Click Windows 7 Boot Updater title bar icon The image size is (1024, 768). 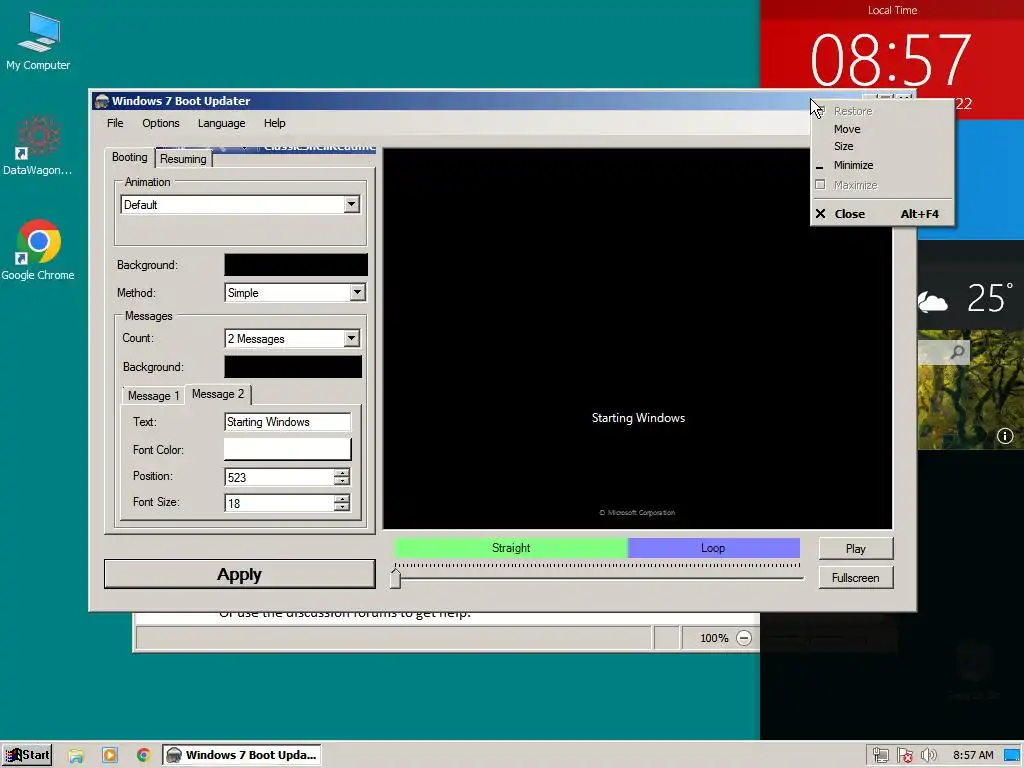point(101,101)
